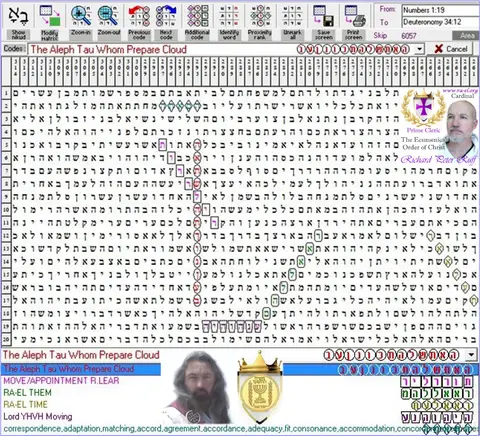Select the Lord YHVH Moving code
This screenshot has height=436, width=480.
point(38,416)
